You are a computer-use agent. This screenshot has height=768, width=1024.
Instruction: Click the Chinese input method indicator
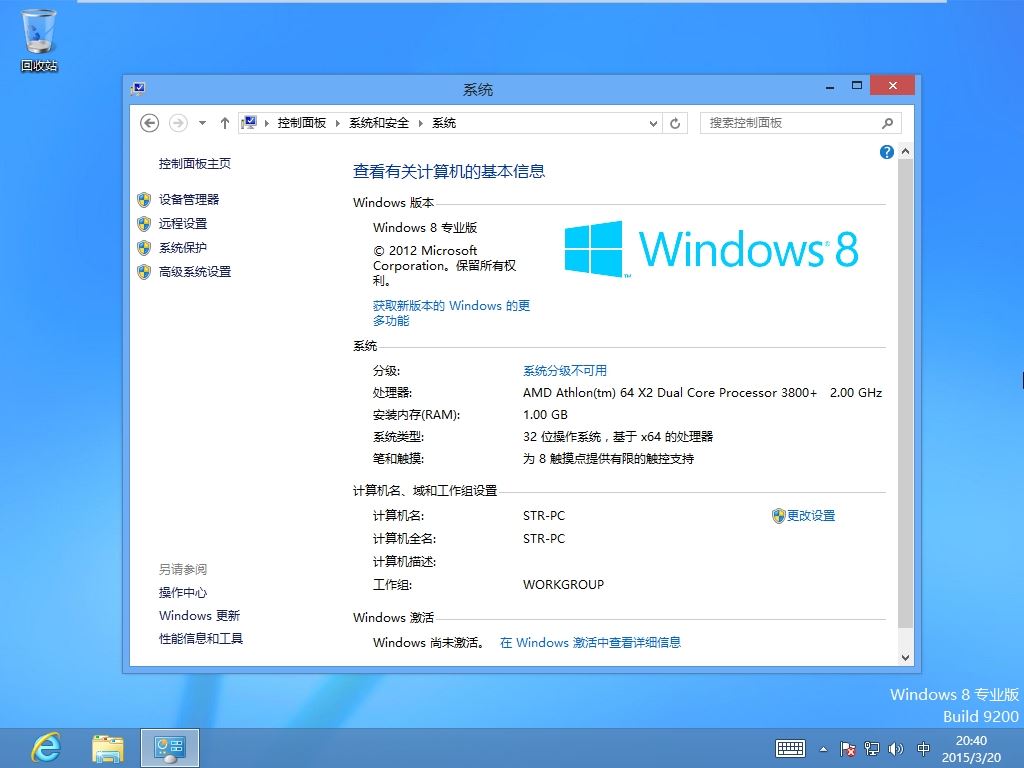[x=923, y=749]
